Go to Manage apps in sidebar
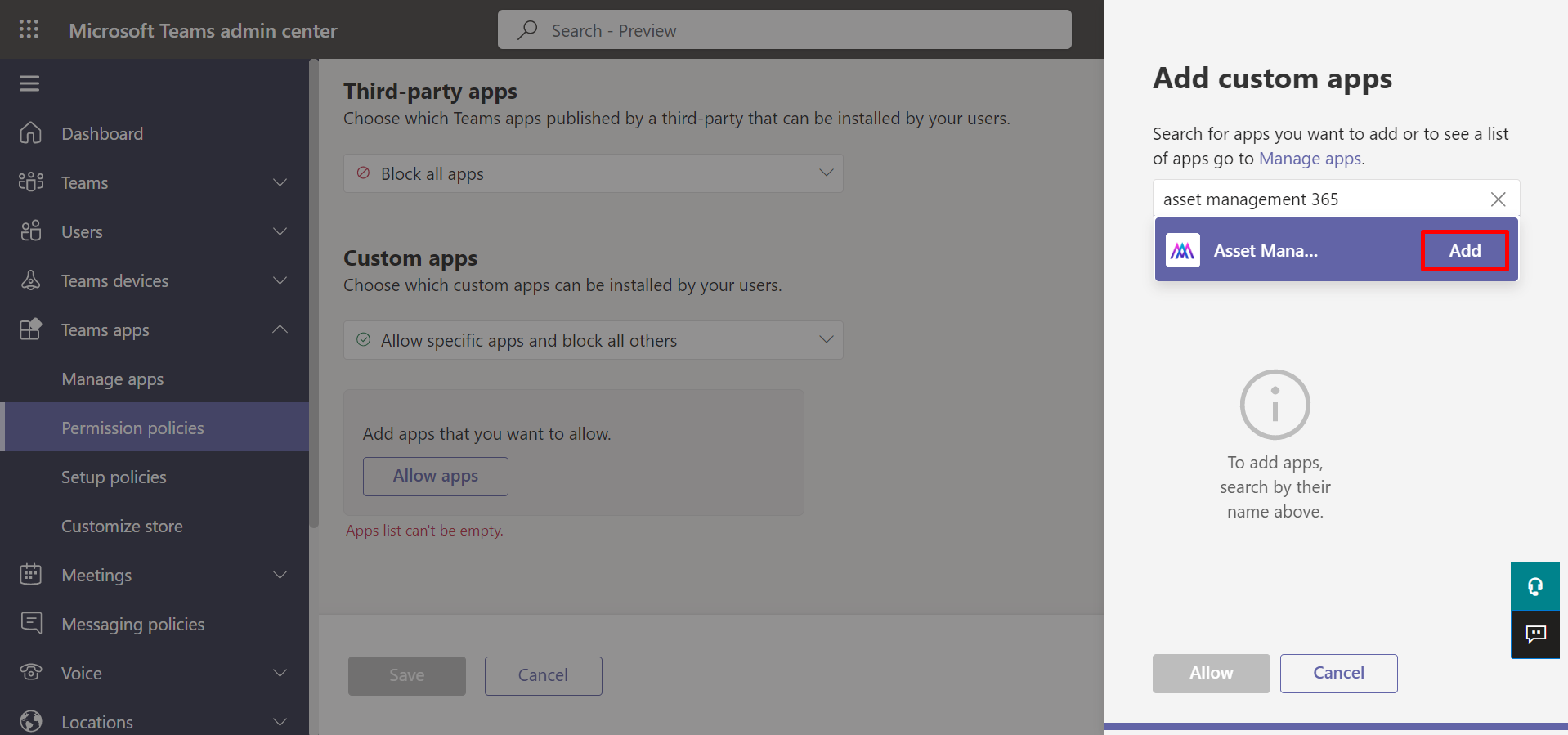Image resolution: width=1568 pixels, height=735 pixels. 112,379
